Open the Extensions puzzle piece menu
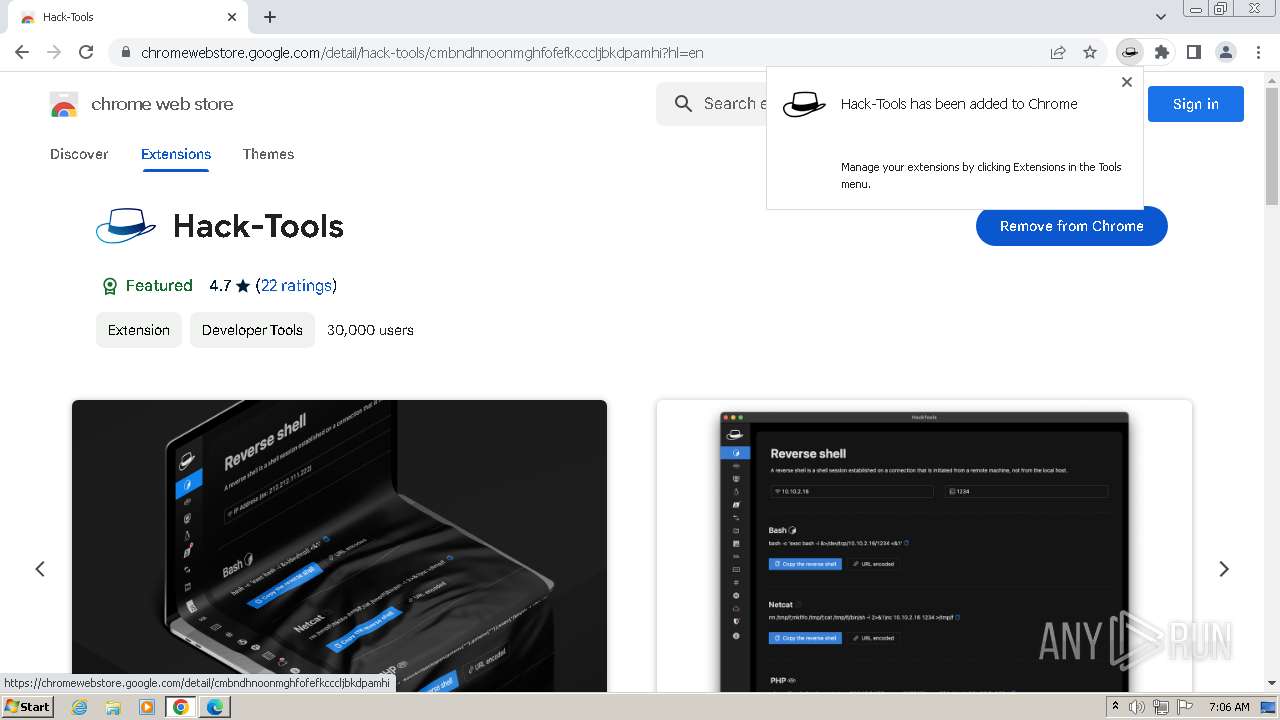Image resolution: width=1280 pixels, height=720 pixels. click(1161, 52)
